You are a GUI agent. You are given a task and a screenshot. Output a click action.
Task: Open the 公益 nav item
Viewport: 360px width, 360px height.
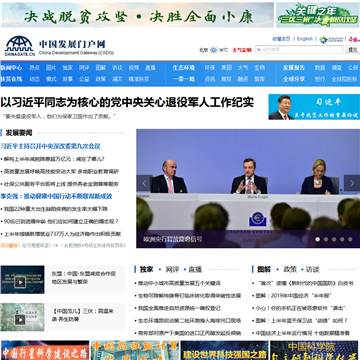tap(84, 79)
